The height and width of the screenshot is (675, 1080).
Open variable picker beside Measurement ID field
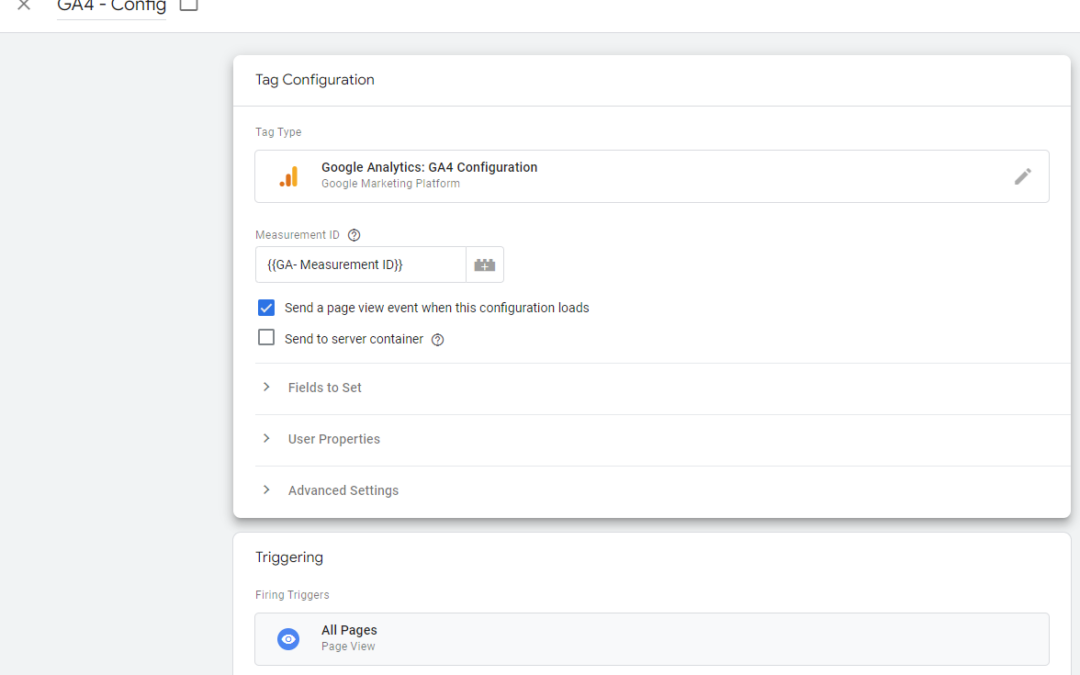tap(484, 264)
